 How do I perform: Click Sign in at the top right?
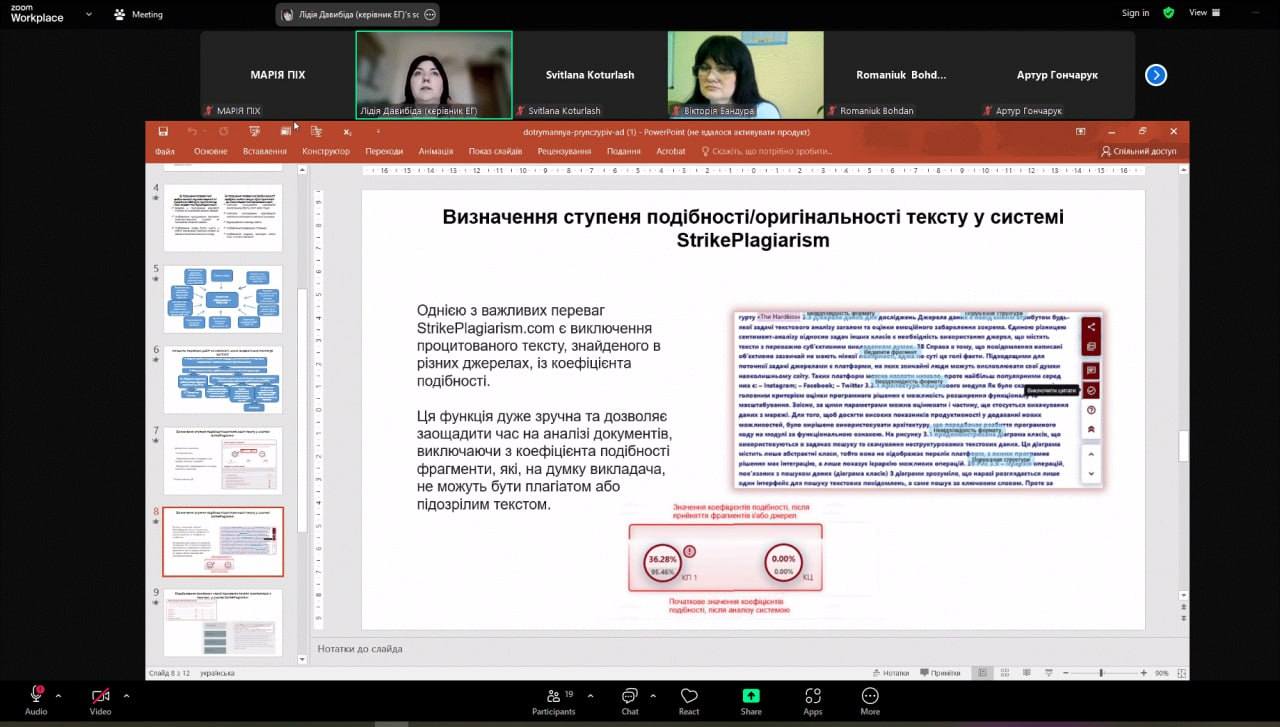(1135, 14)
